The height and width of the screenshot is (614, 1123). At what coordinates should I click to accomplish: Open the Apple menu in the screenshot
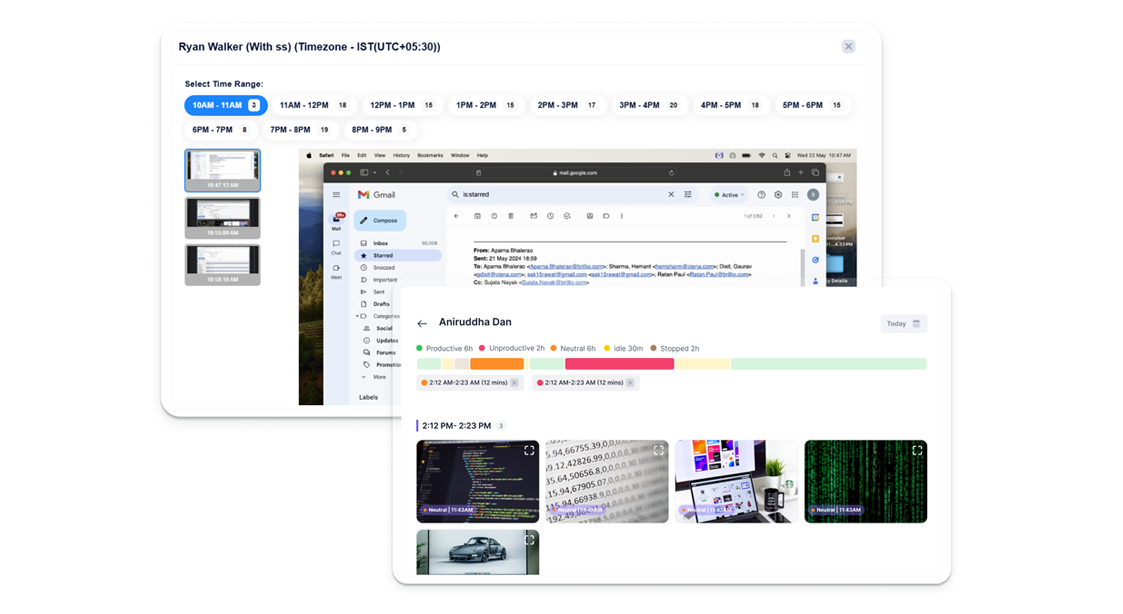pos(309,155)
